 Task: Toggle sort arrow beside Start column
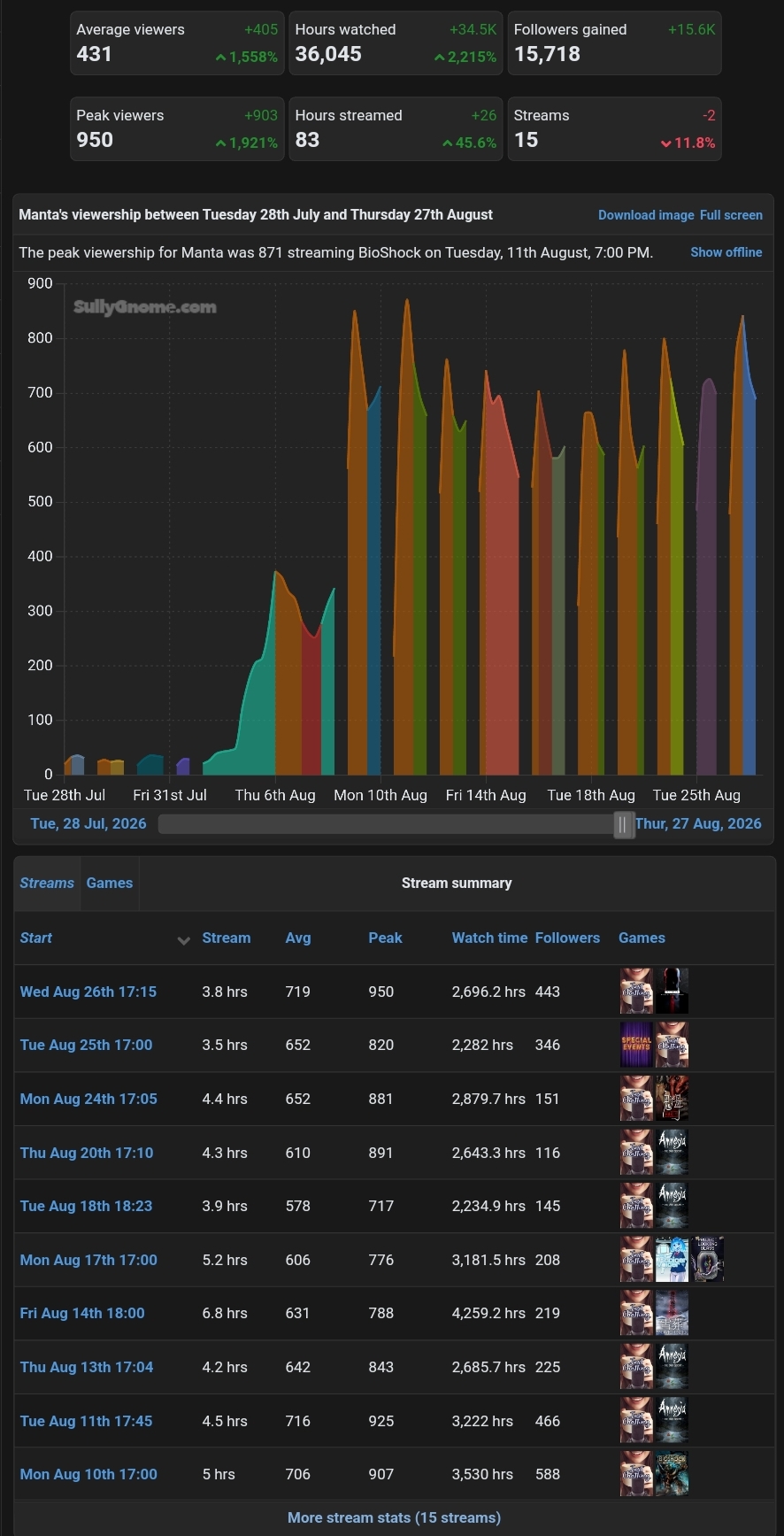pyautogui.click(x=183, y=940)
